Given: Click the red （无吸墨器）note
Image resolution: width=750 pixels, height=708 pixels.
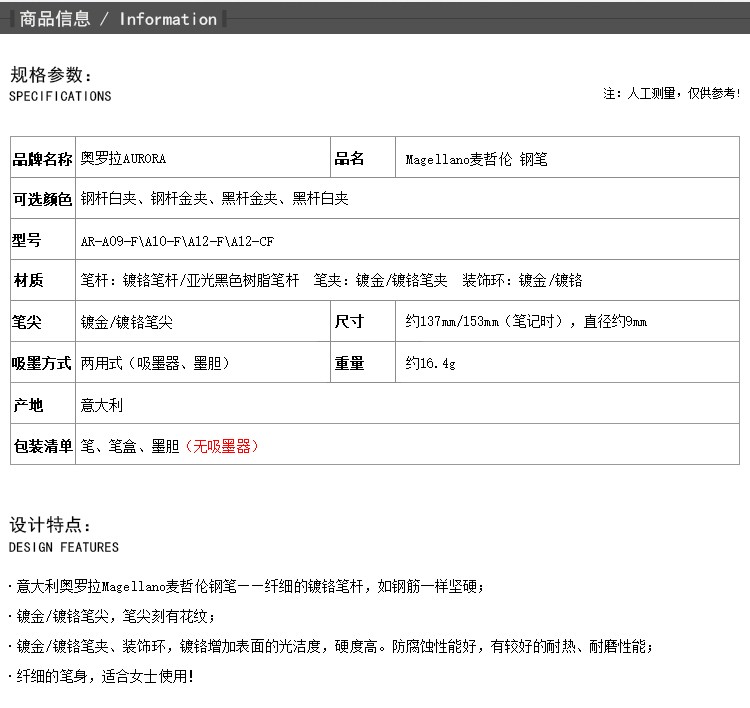Looking at the screenshot, I should (x=222, y=446).
